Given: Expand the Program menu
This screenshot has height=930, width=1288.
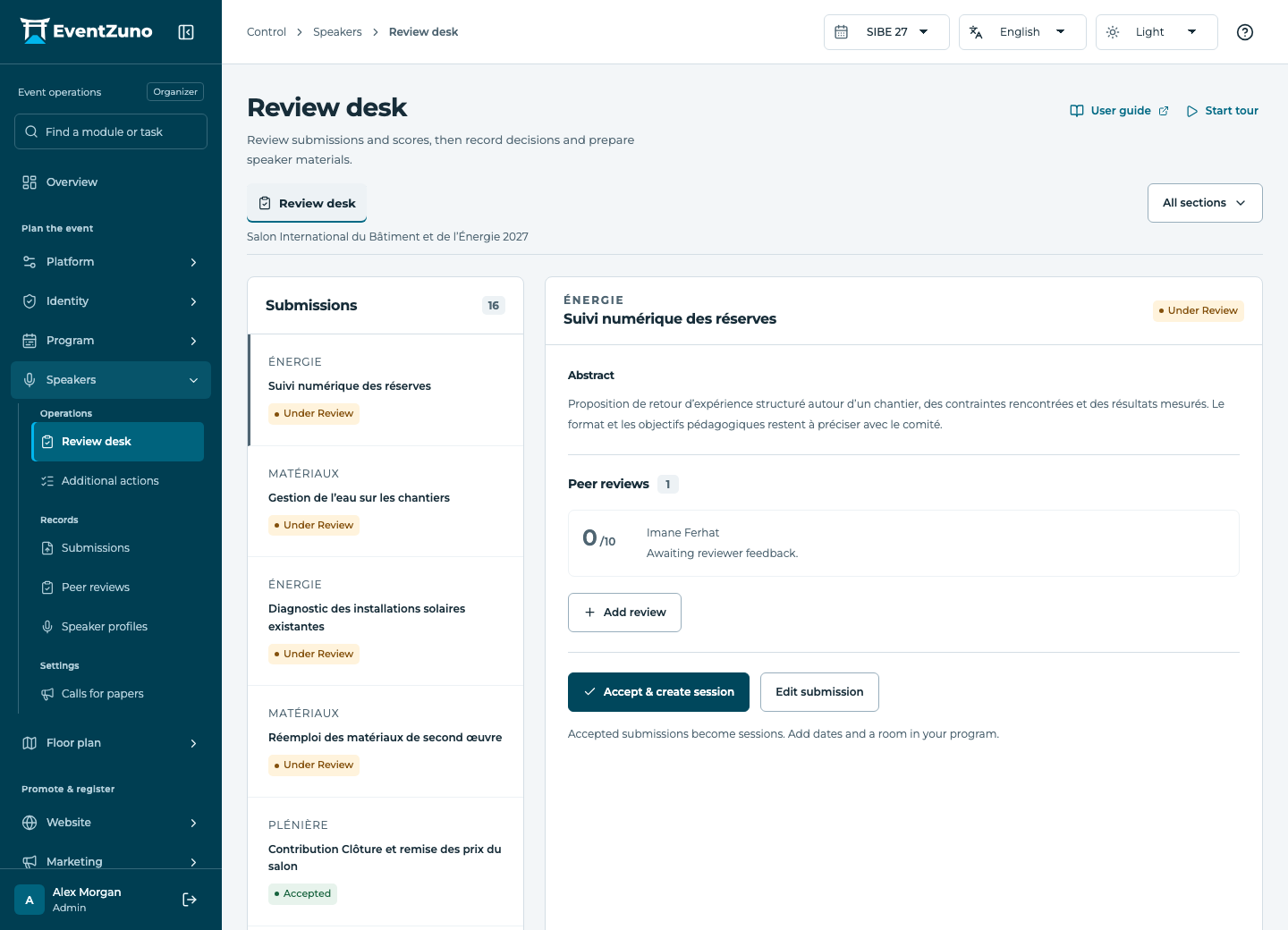Looking at the screenshot, I should click(x=111, y=341).
